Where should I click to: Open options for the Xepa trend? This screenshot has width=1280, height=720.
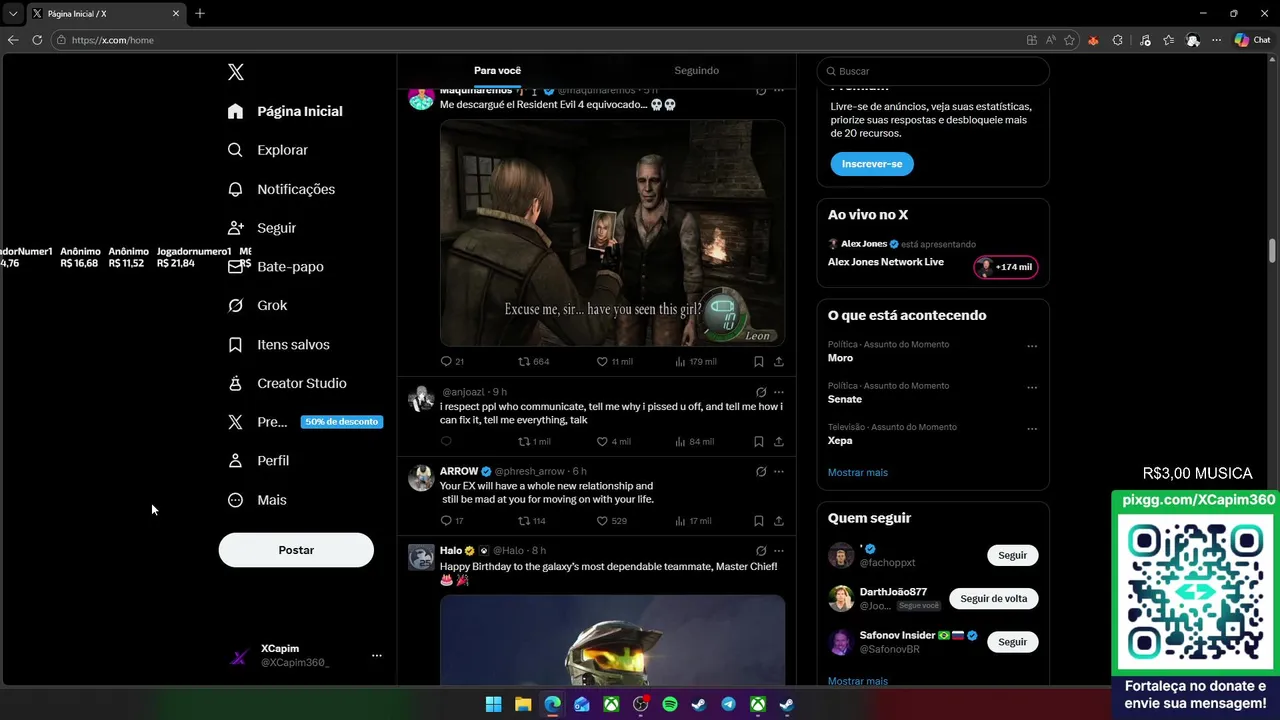tap(1032, 429)
